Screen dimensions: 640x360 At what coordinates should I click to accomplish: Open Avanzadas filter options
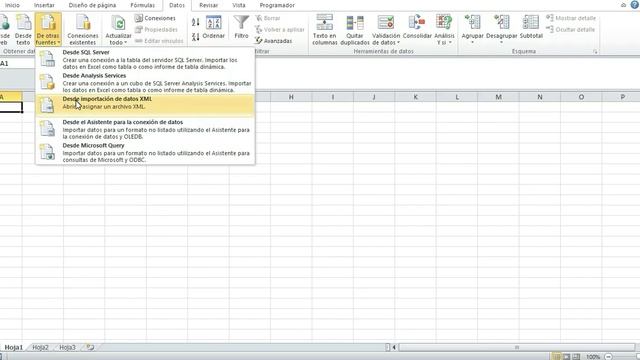click(273, 41)
